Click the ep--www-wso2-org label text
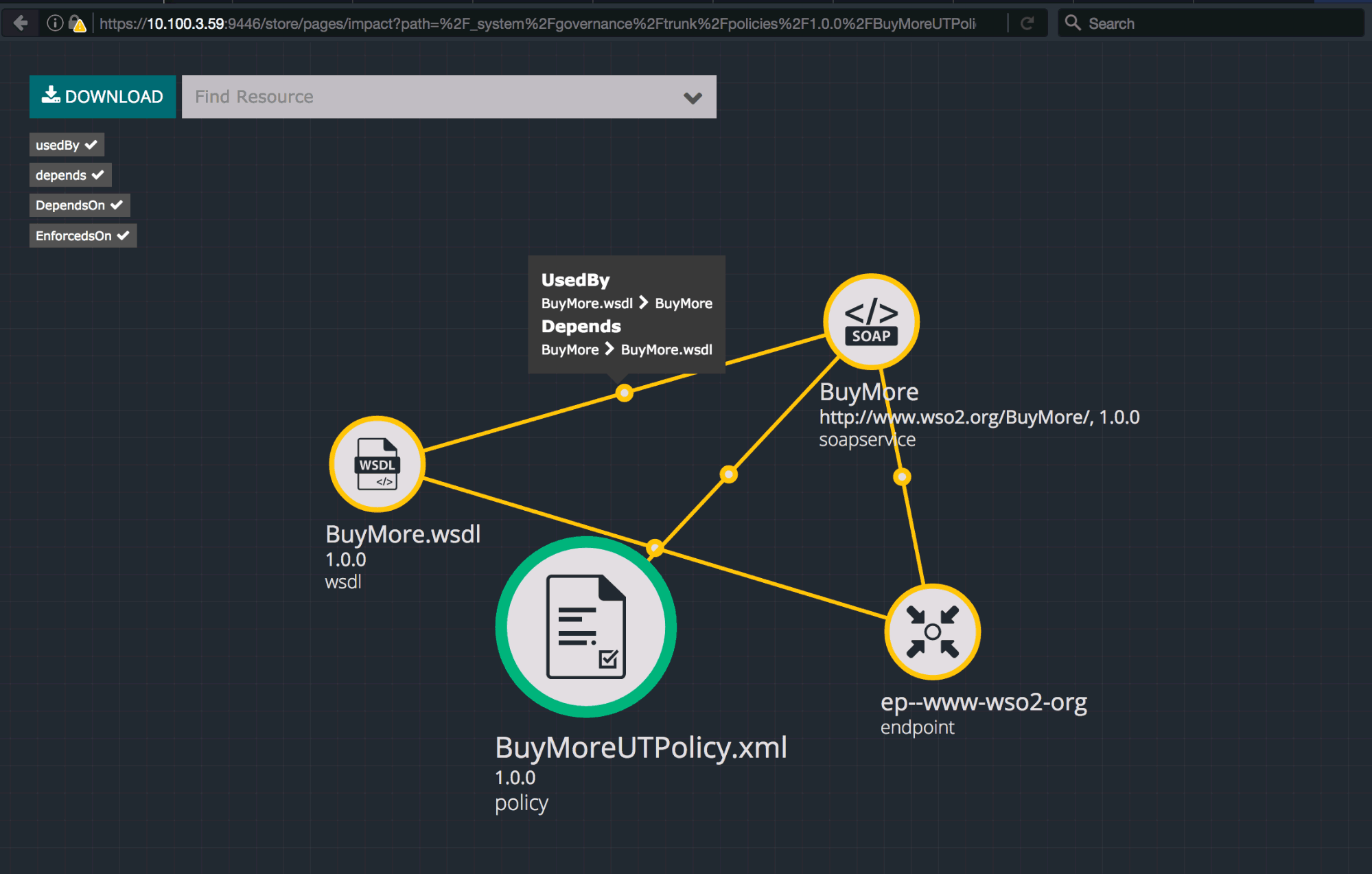 [984, 702]
